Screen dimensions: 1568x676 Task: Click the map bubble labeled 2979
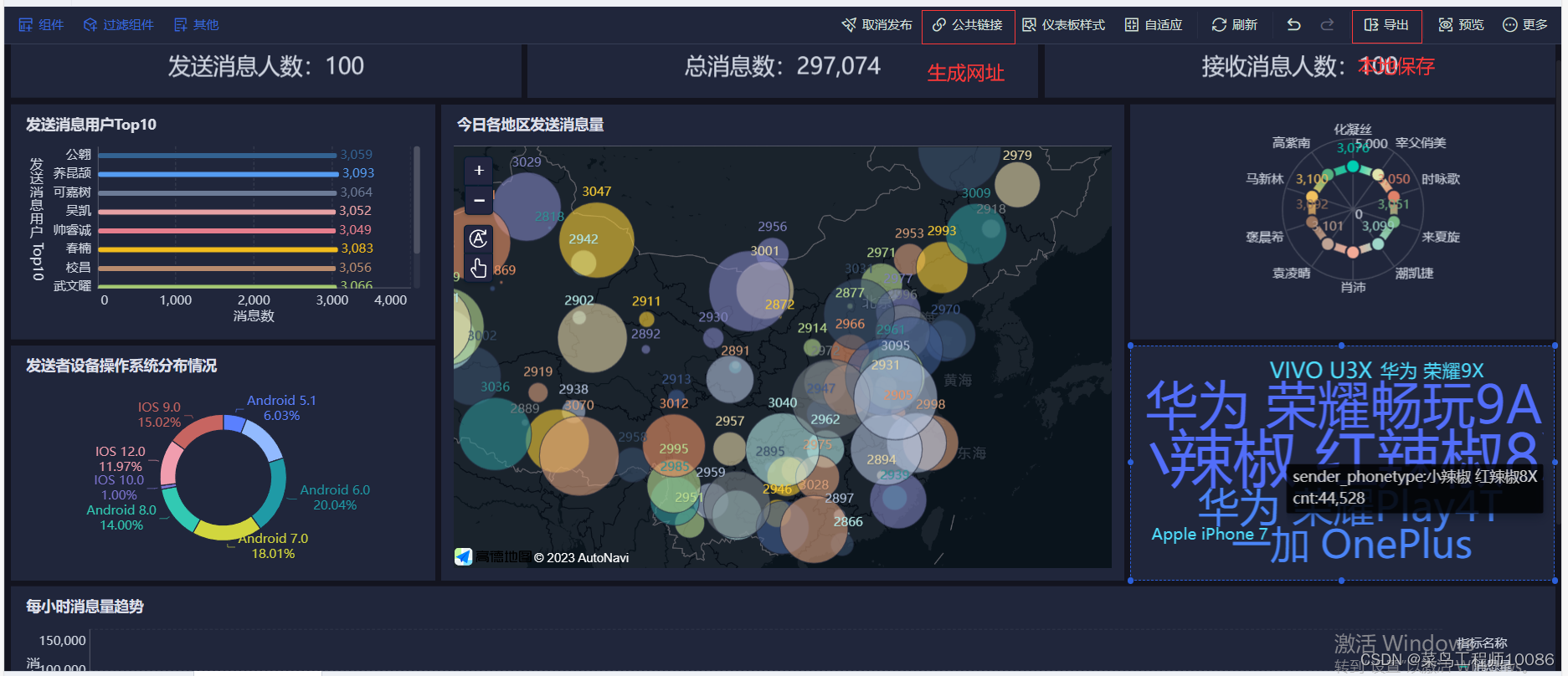coord(1017,184)
